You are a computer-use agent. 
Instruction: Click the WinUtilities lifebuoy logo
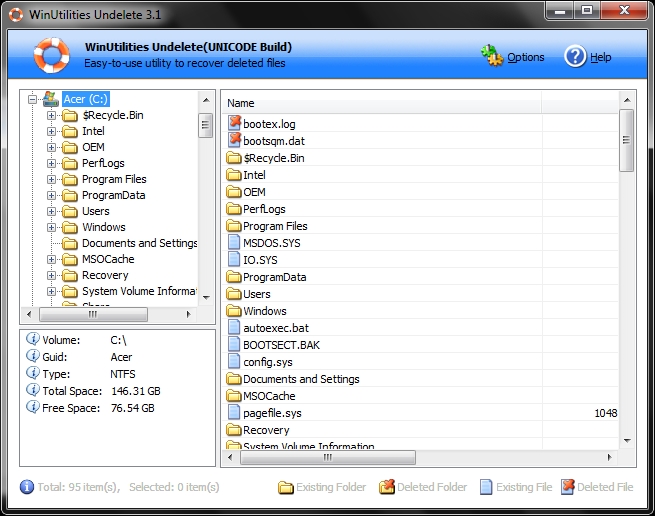[x=51, y=55]
